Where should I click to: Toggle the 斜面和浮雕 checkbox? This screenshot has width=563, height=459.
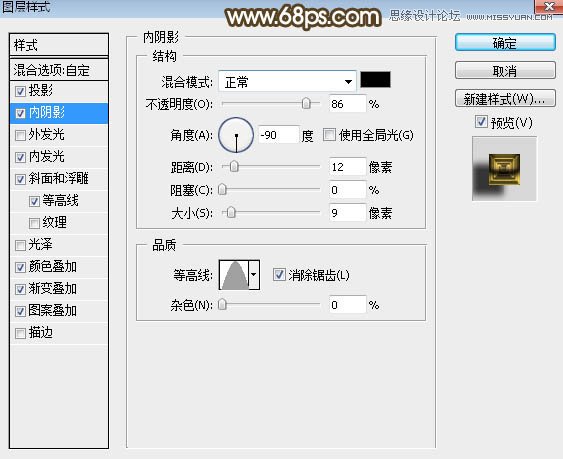20,179
